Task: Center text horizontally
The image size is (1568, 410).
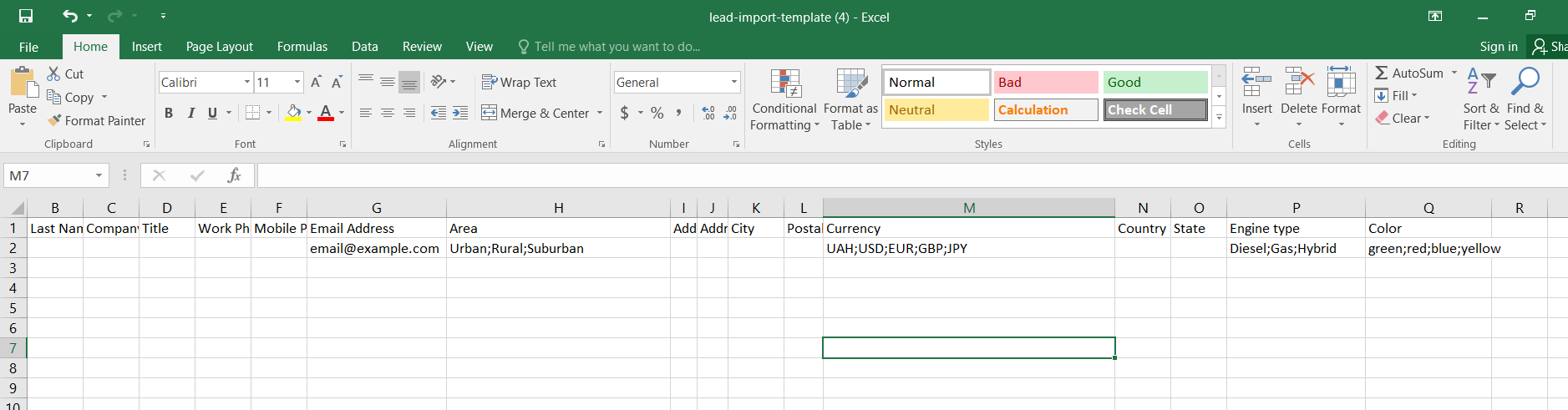Action: 388,113
